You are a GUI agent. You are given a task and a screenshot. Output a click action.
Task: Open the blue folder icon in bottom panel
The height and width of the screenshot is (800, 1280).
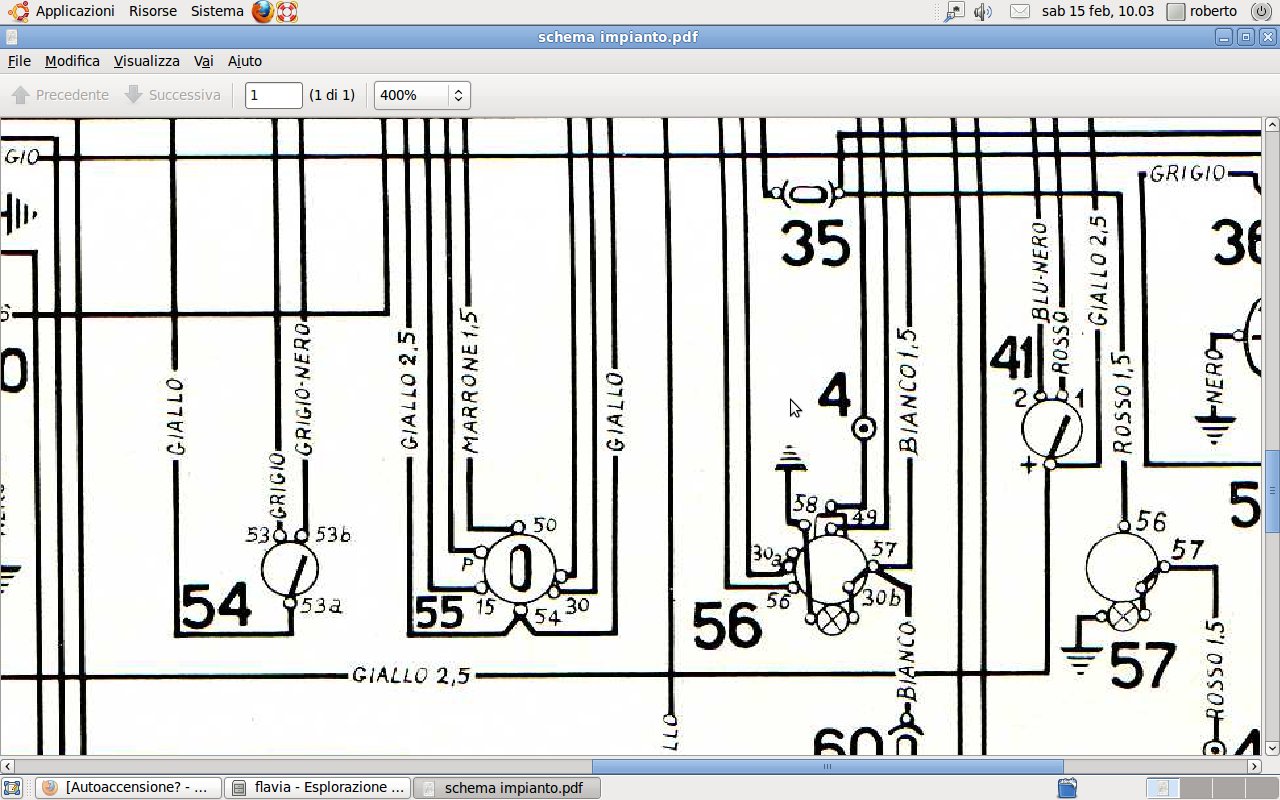[x=1067, y=788]
